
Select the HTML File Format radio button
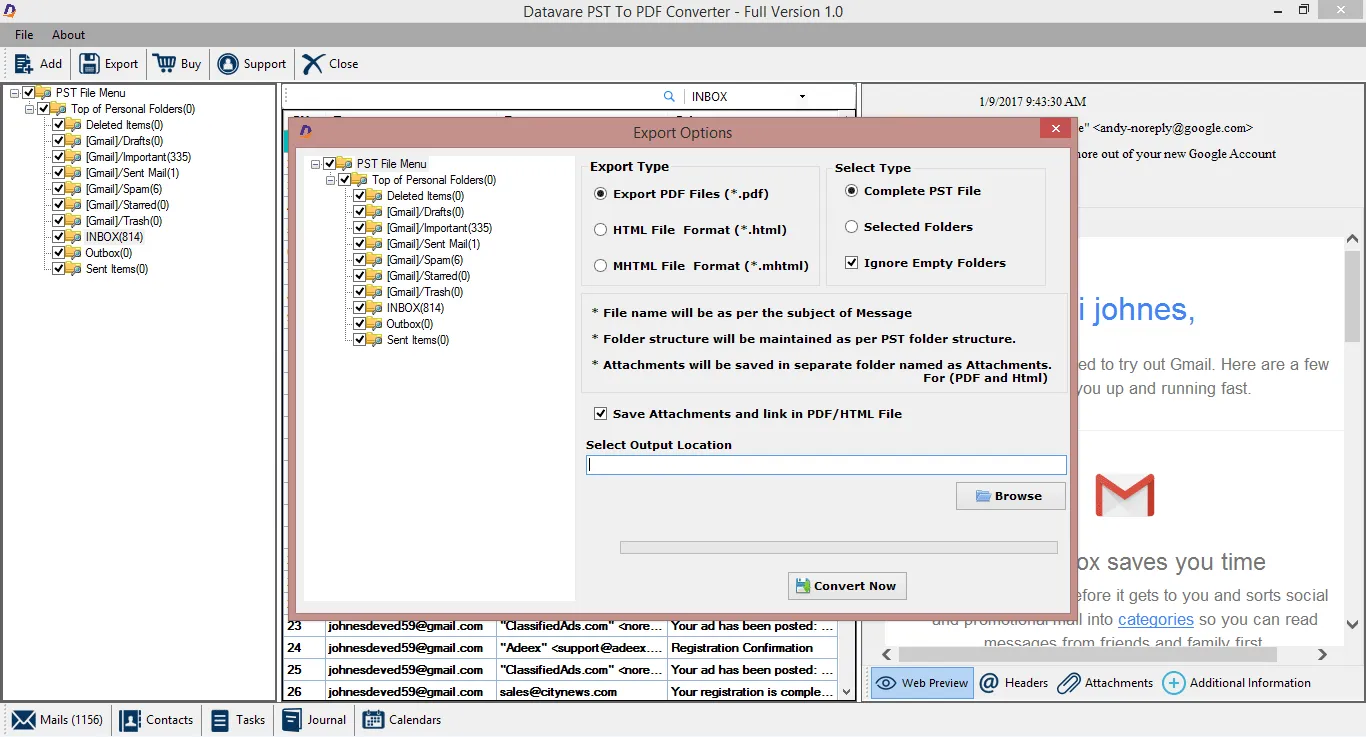click(x=601, y=229)
